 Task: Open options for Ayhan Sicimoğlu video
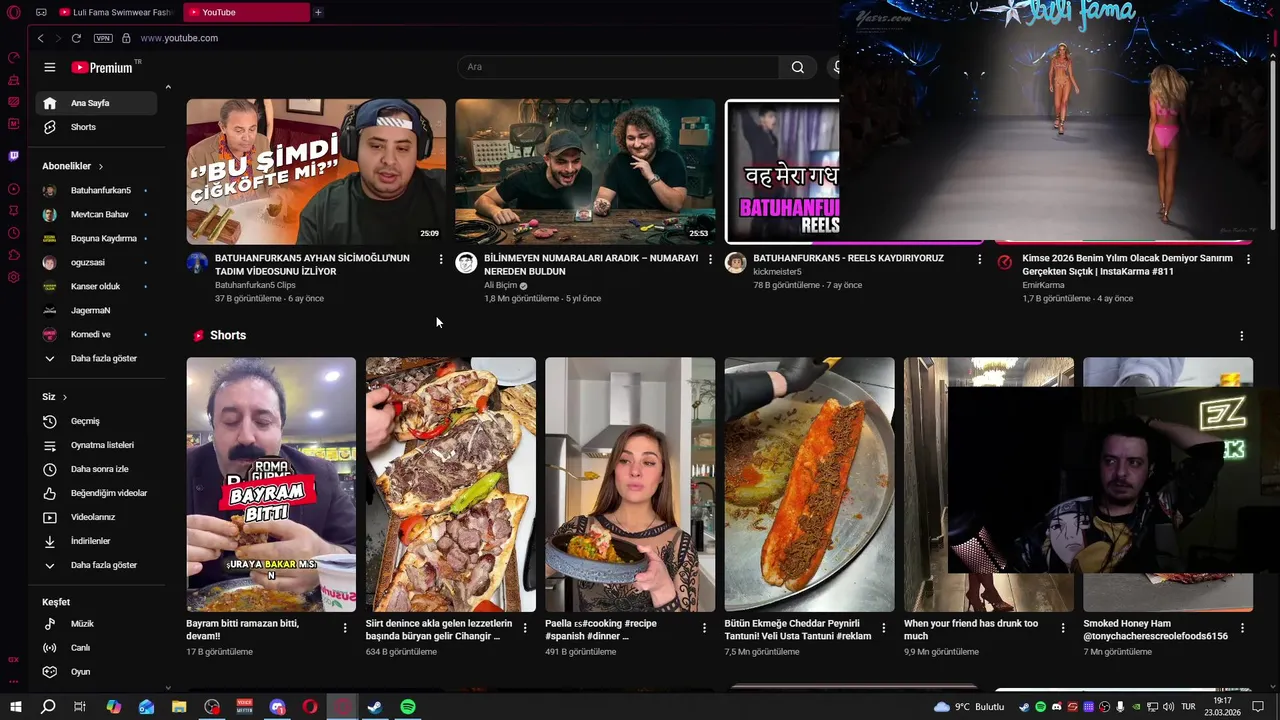tap(441, 259)
